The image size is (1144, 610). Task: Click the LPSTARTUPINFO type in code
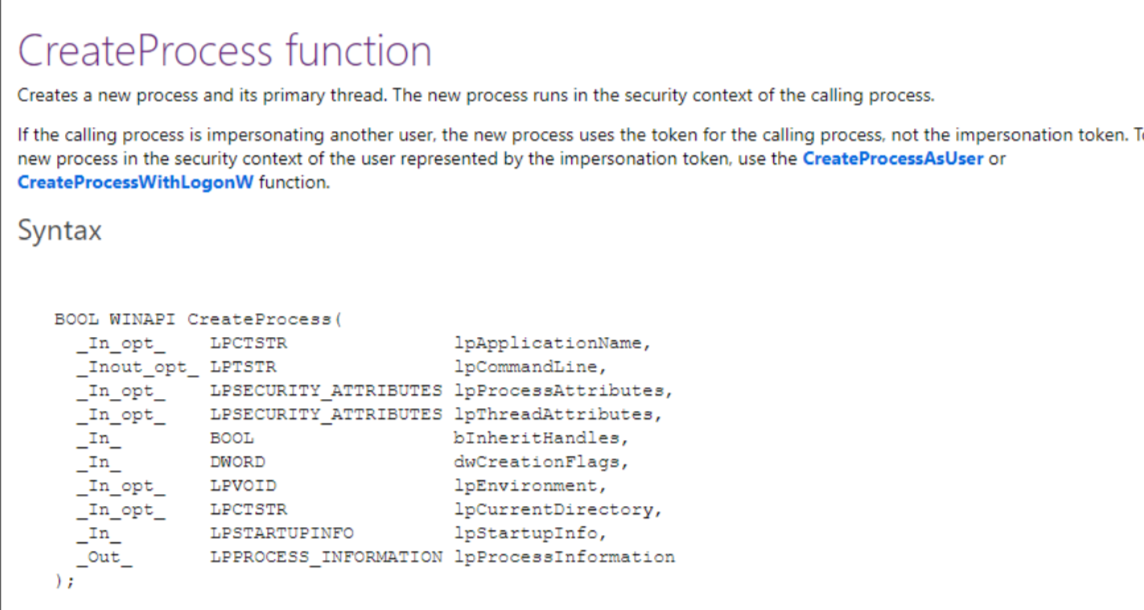click(281, 533)
